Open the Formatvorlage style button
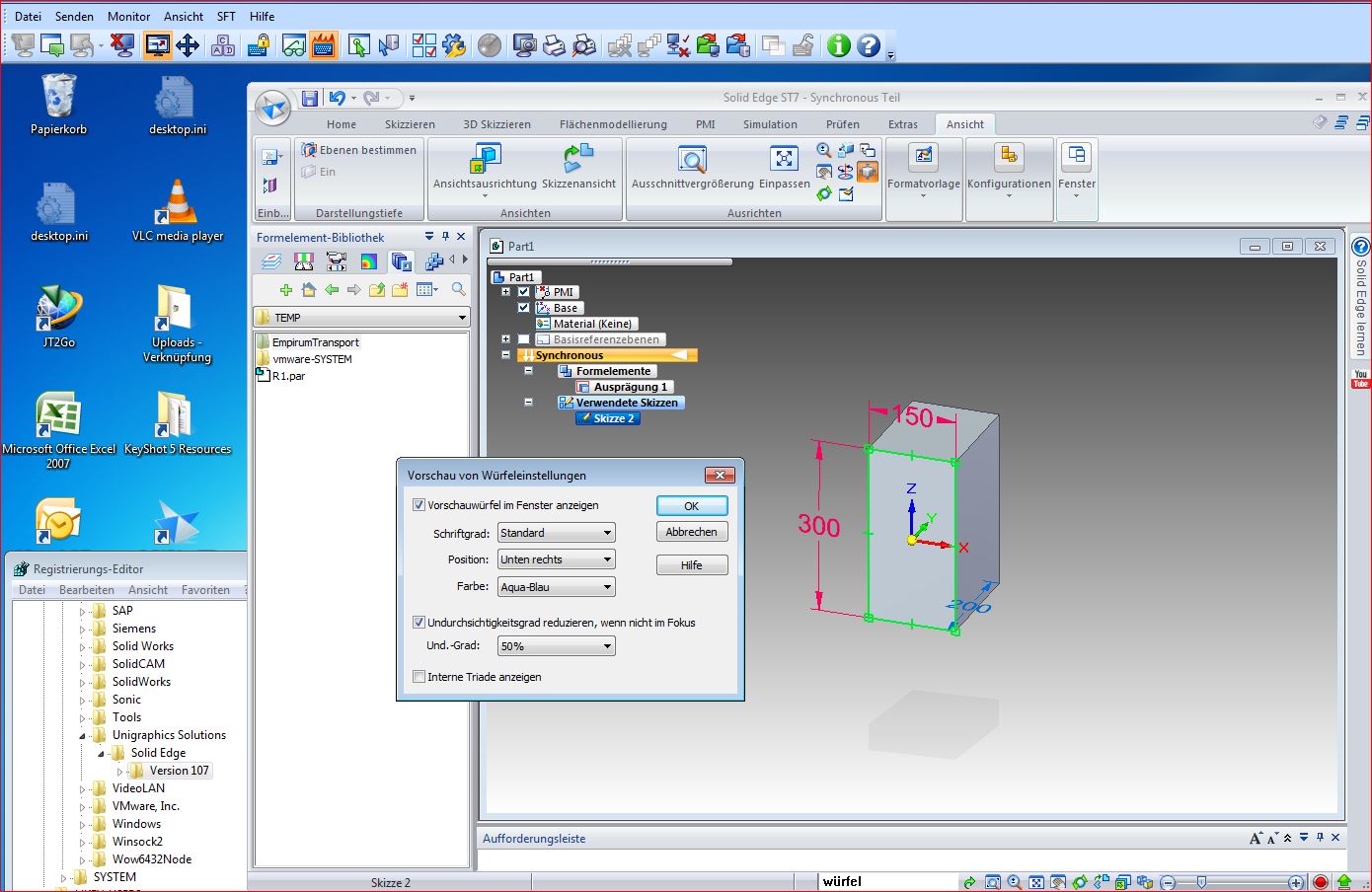This screenshot has width=1372, height=892. (x=924, y=170)
